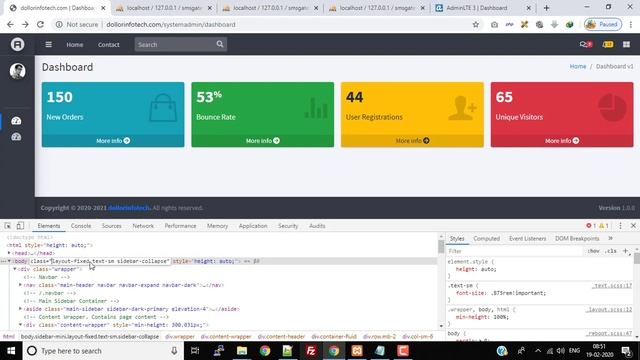
Task: Focus the navbar Search field
Action: (x=175, y=44)
